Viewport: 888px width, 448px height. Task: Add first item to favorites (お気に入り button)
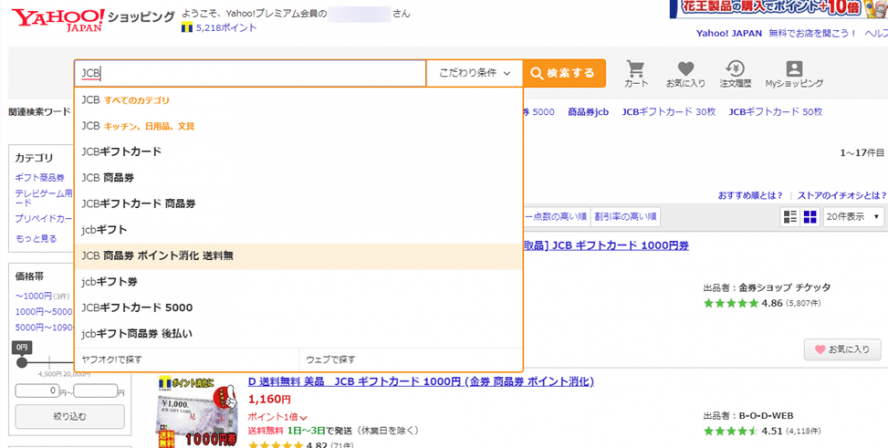[842, 350]
